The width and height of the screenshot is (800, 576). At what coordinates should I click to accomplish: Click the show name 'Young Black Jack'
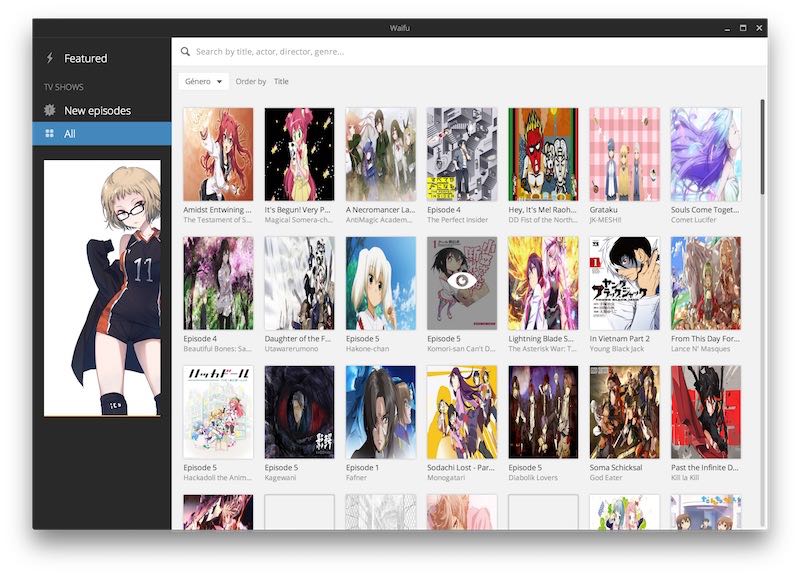click(617, 349)
